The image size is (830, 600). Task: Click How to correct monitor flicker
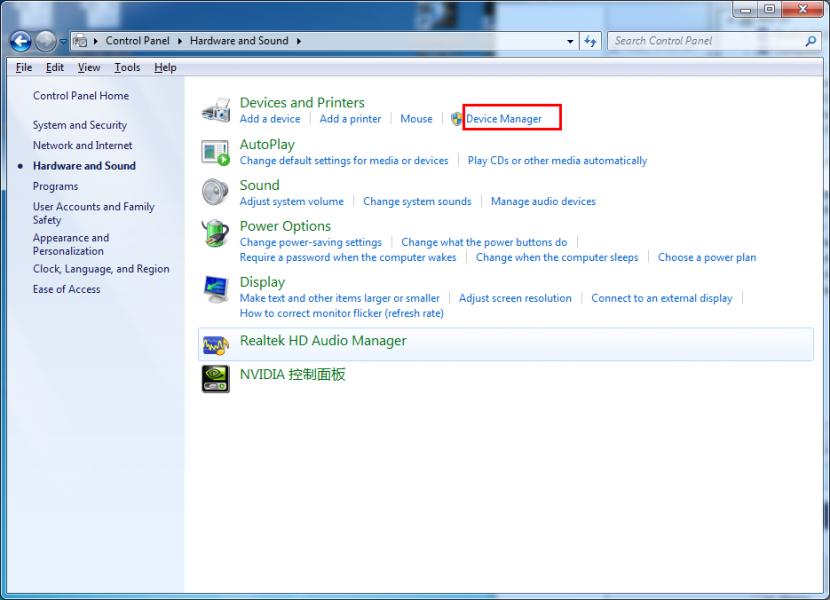[342, 313]
